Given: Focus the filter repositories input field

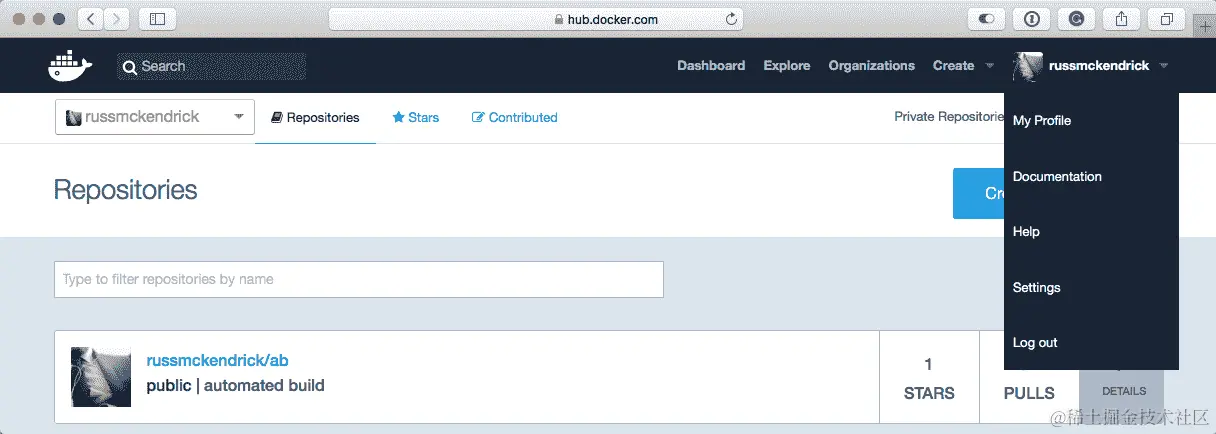Looking at the screenshot, I should click(x=359, y=280).
